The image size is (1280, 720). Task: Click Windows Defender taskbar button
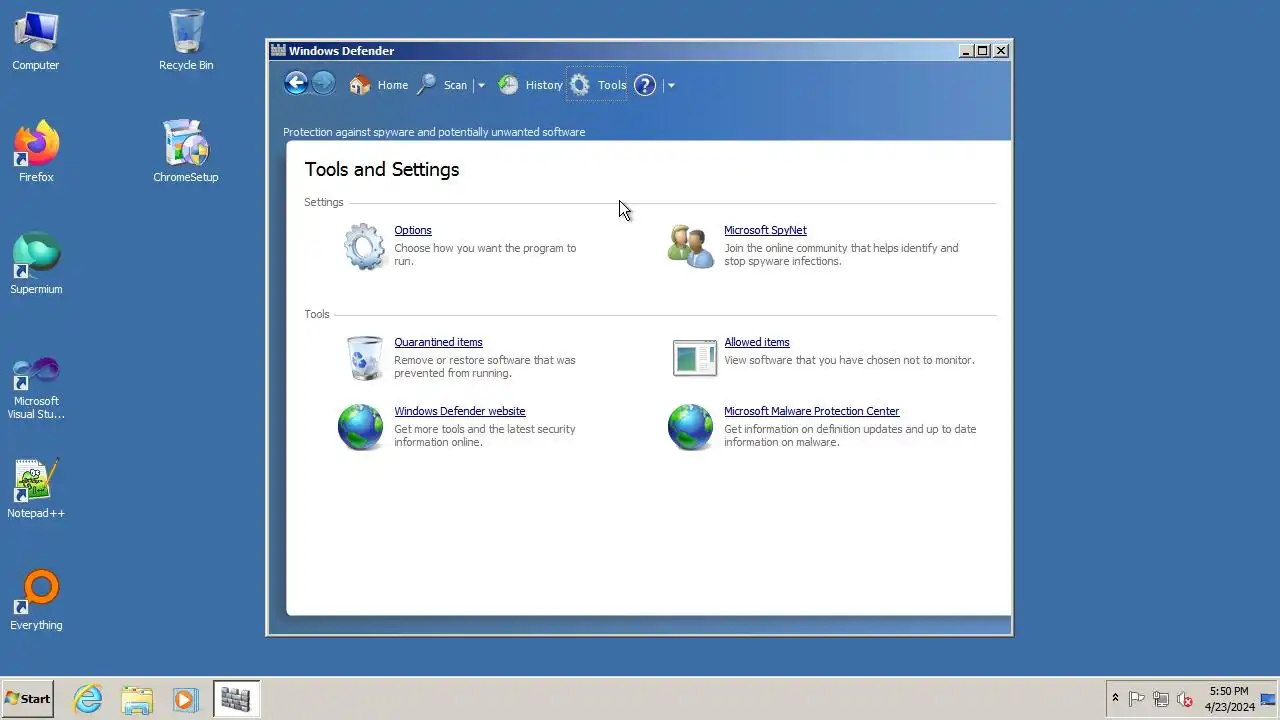236,699
